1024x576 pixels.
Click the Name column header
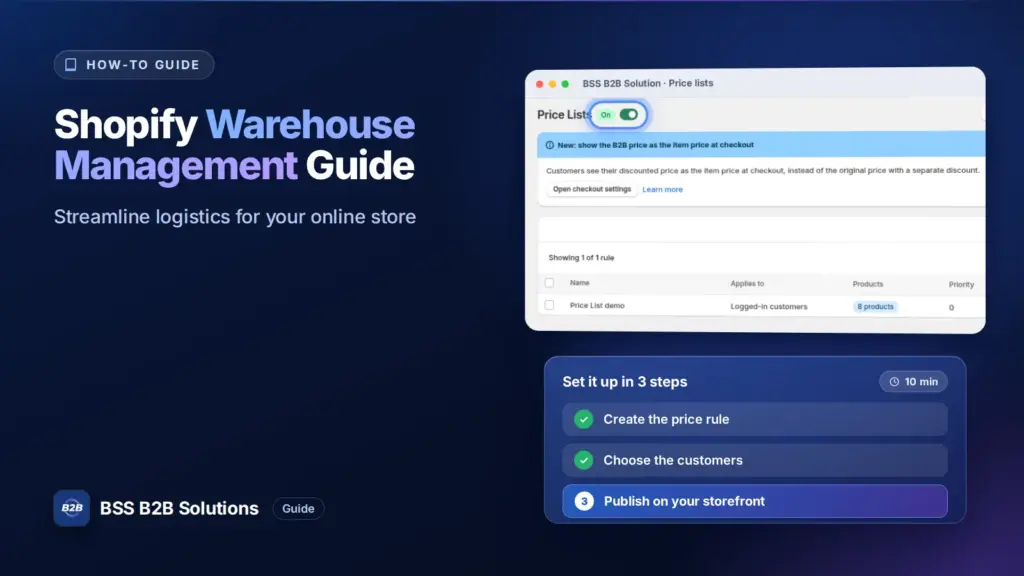(579, 283)
